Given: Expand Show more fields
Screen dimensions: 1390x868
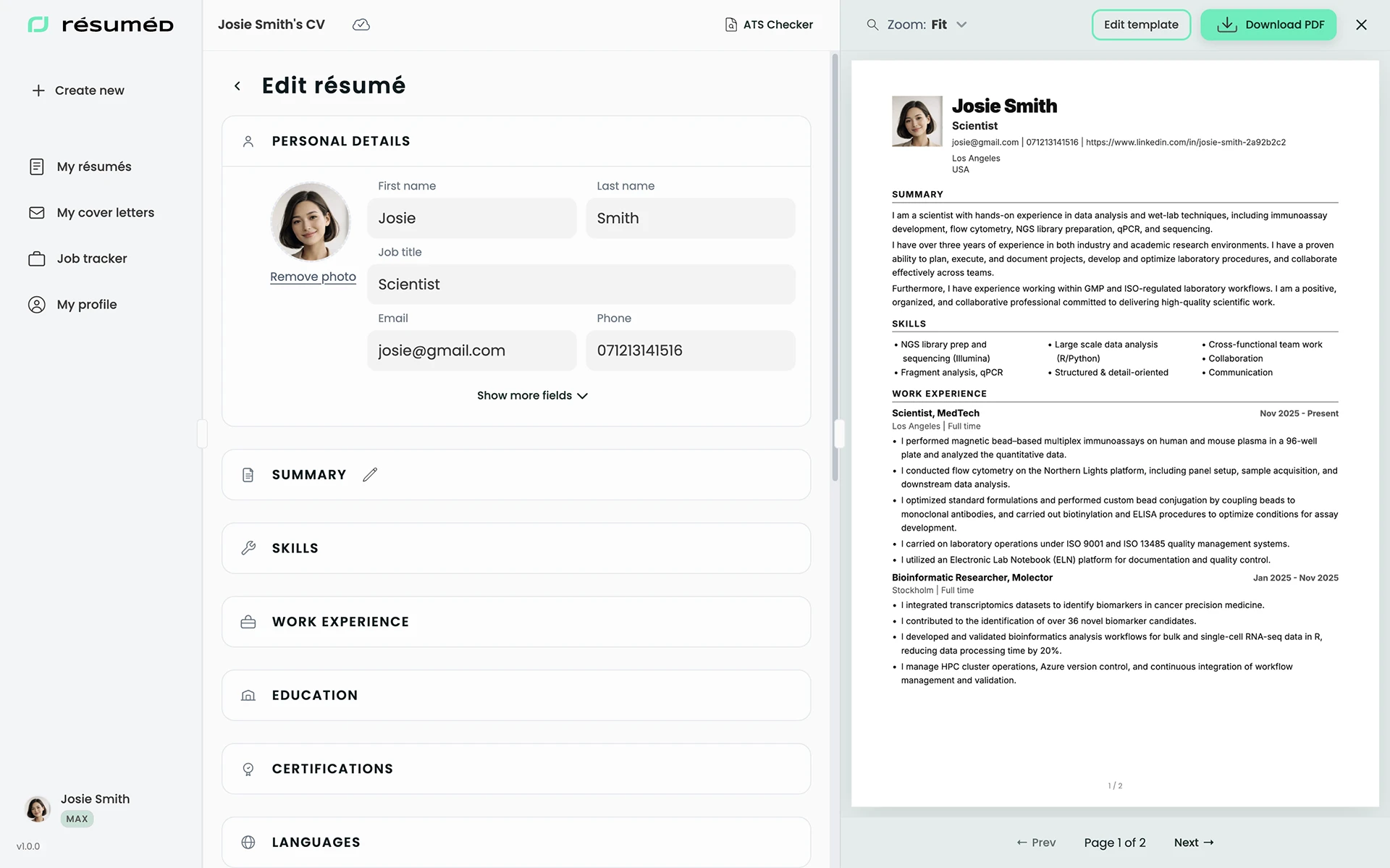Looking at the screenshot, I should coord(532,395).
